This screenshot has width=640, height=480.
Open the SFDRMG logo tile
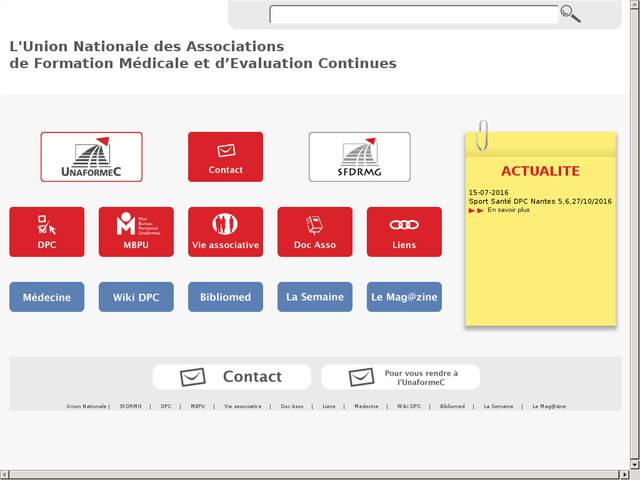pos(360,157)
